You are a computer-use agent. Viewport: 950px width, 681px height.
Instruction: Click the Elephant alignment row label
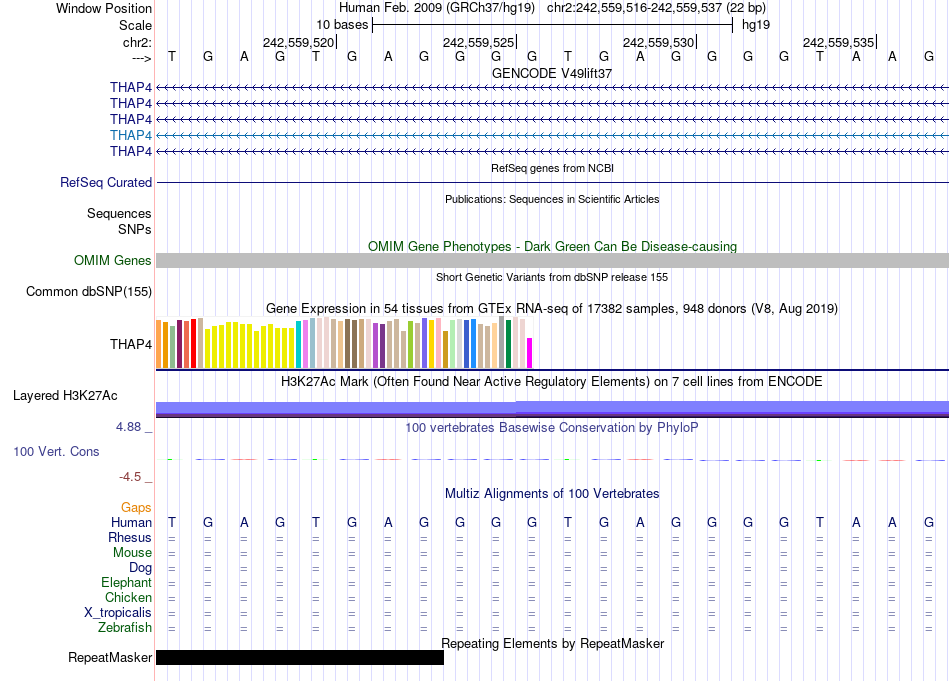pyautogui.click(x=127, y=583)
